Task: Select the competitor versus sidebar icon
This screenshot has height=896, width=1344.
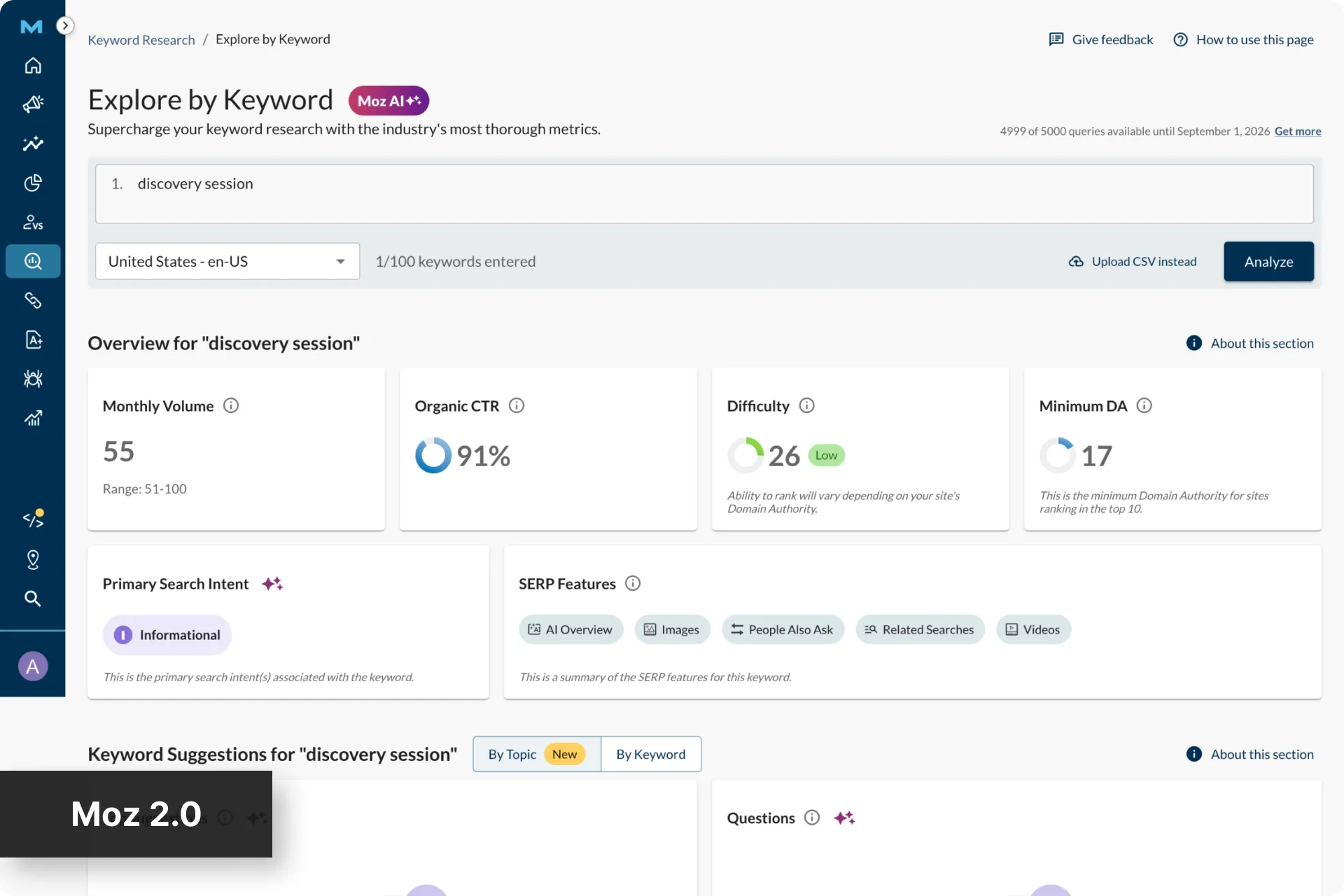Action: pos(33,223)
